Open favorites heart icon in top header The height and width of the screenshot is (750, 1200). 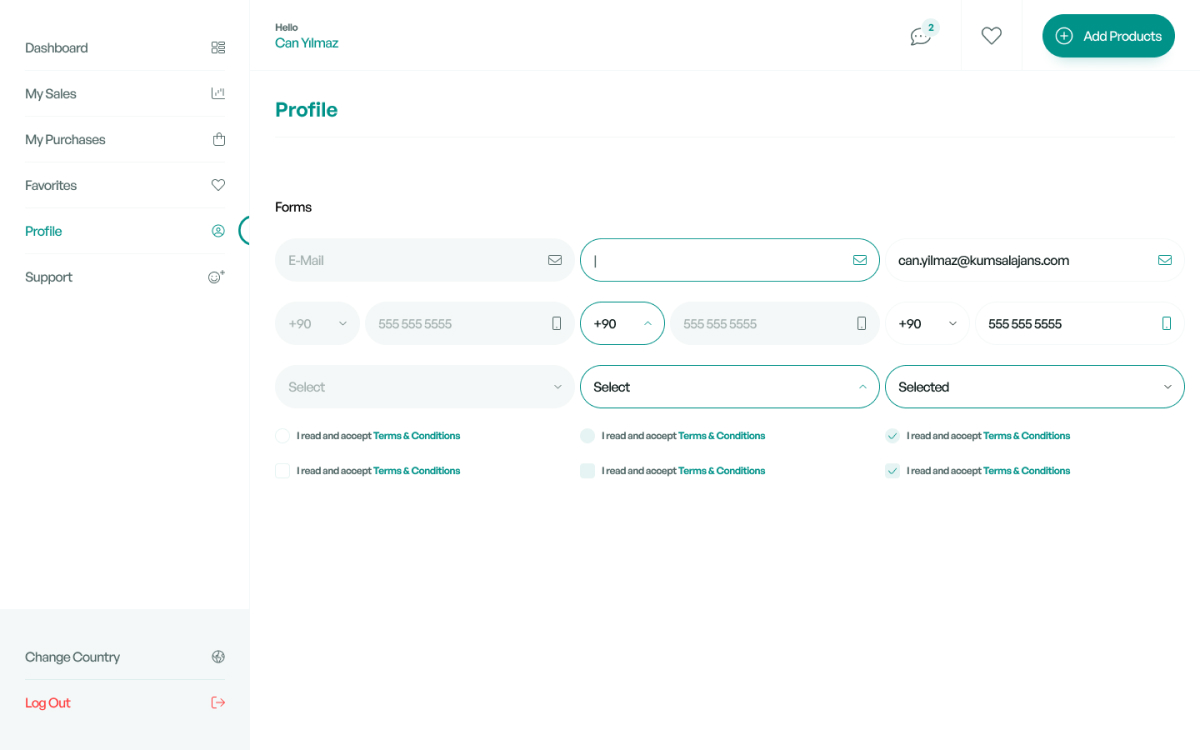(x=991, y=36)
